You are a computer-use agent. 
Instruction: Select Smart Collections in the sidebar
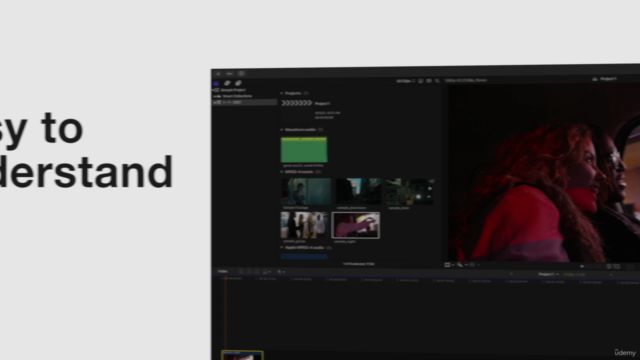tap(237, 96)
